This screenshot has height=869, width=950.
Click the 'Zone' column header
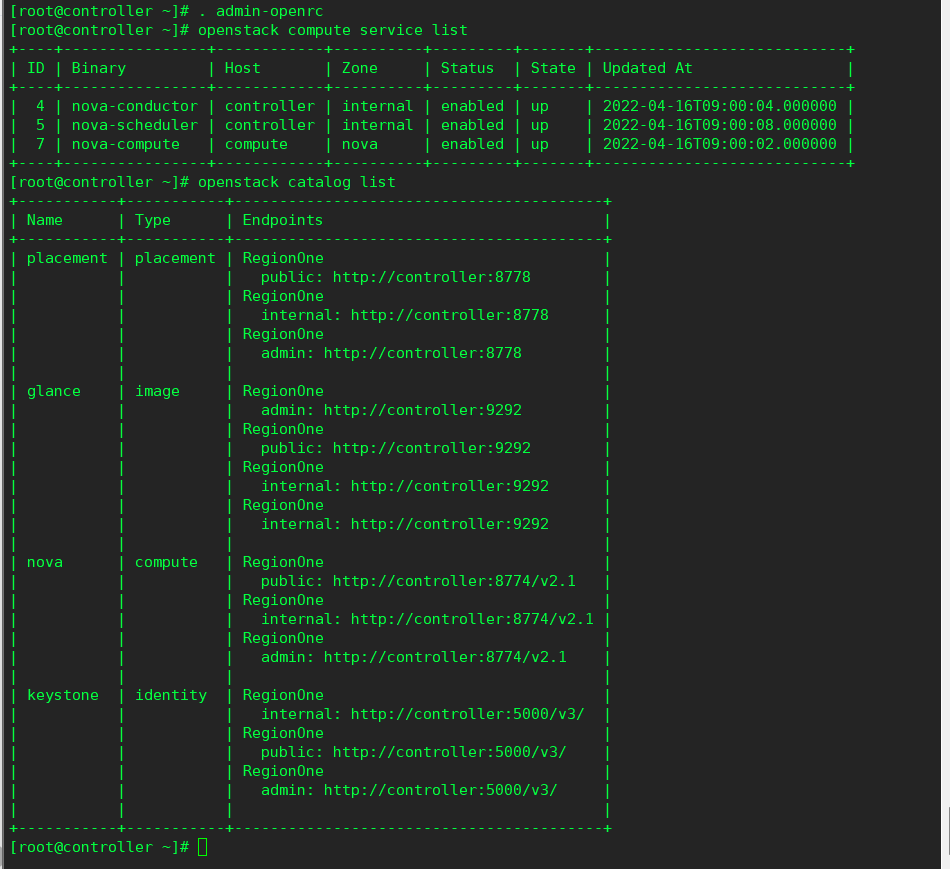tap(359, 68)
